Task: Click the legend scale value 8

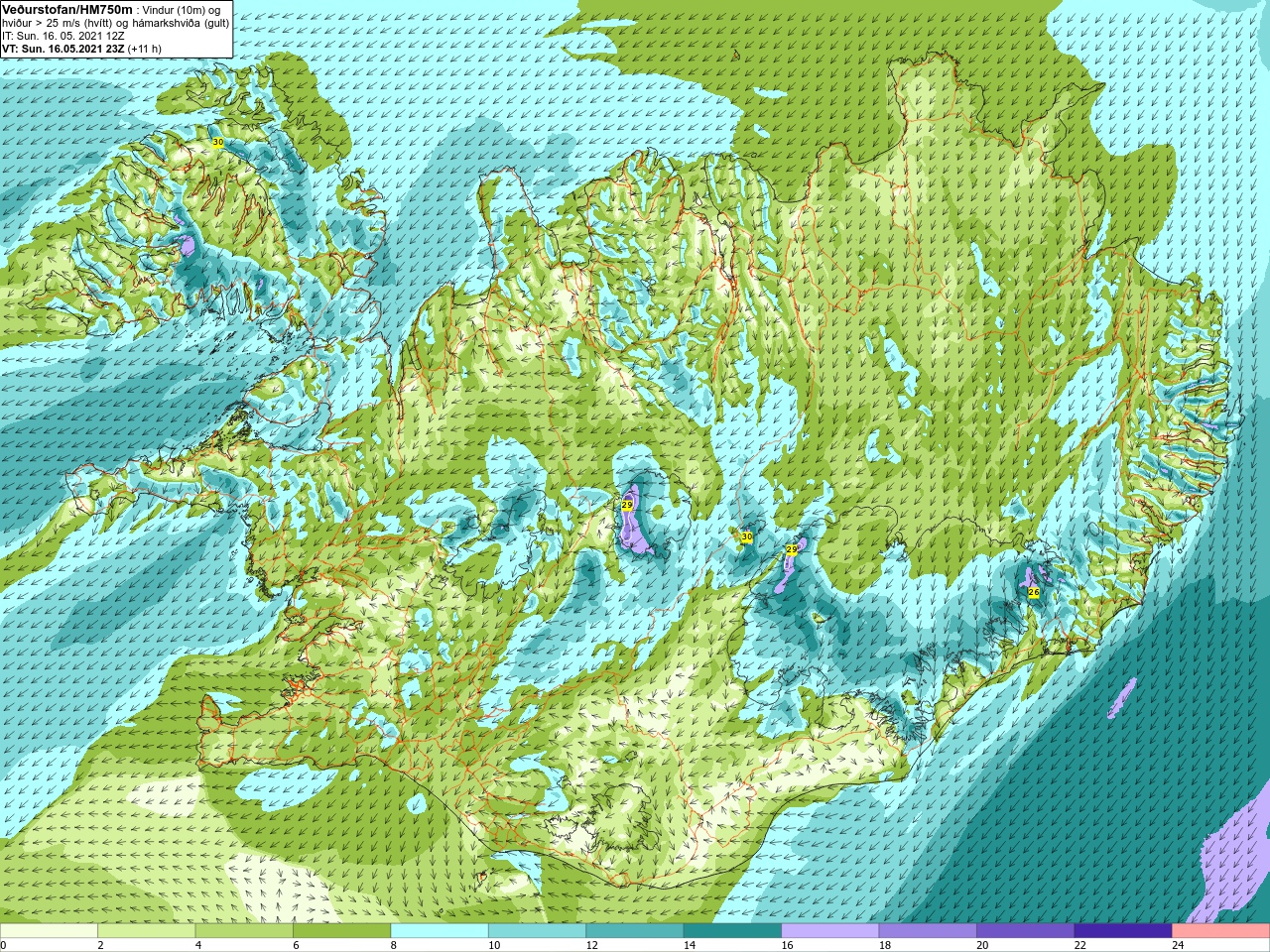Action: (394, 946)
